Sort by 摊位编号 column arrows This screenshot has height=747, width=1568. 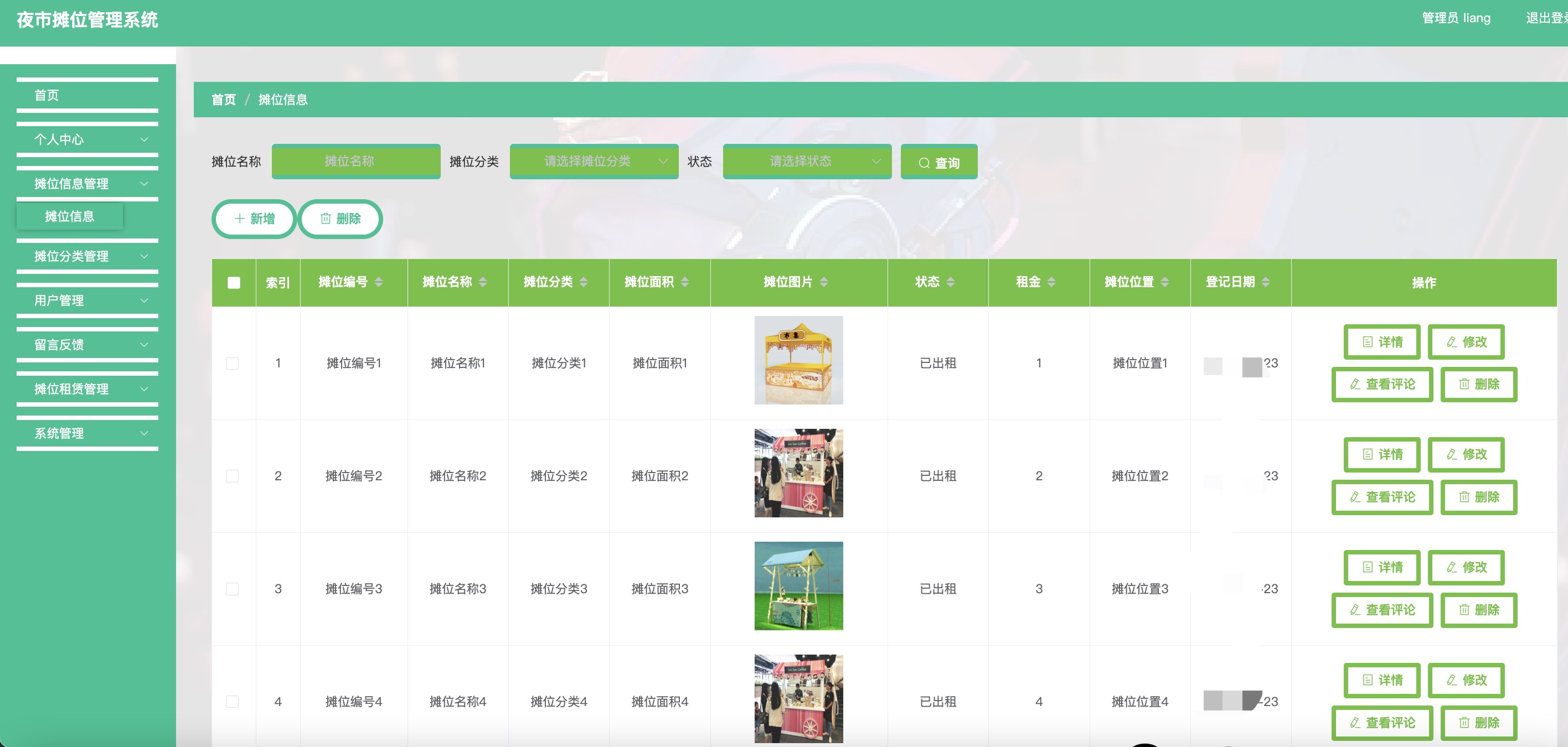click(379, 282)
